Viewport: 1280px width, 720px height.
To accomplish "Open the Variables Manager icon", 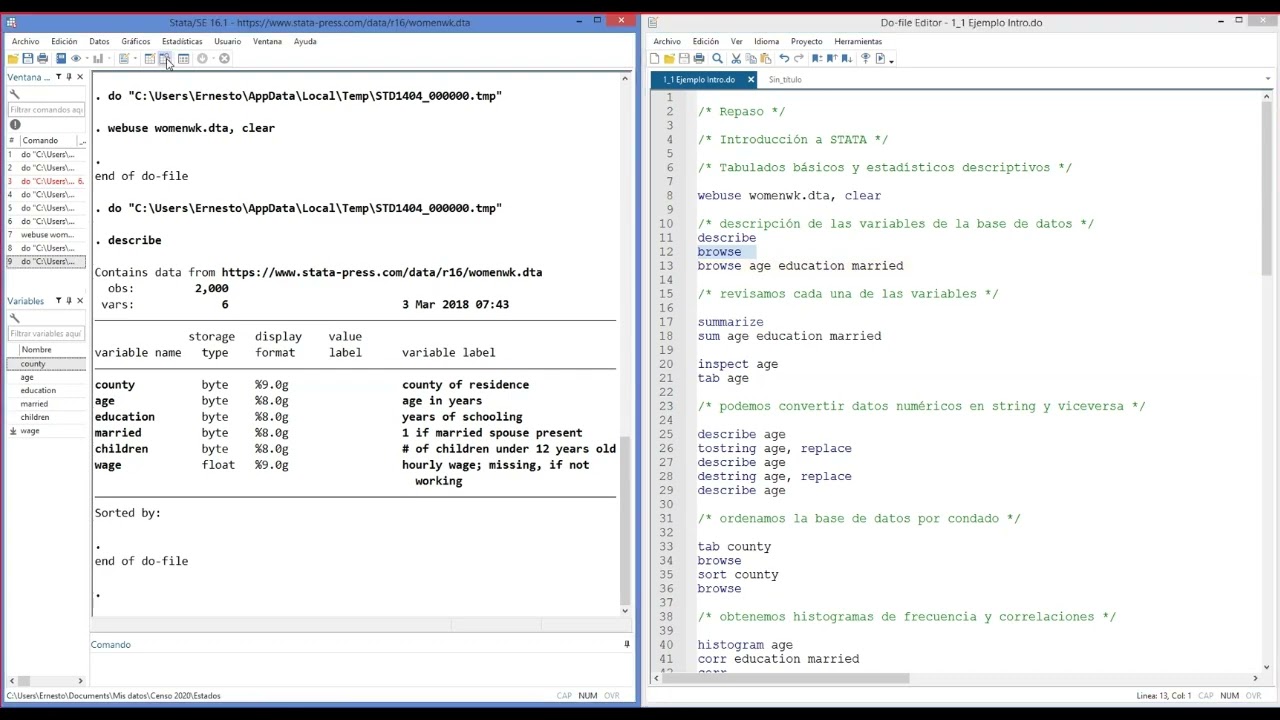I will (184, 58).
